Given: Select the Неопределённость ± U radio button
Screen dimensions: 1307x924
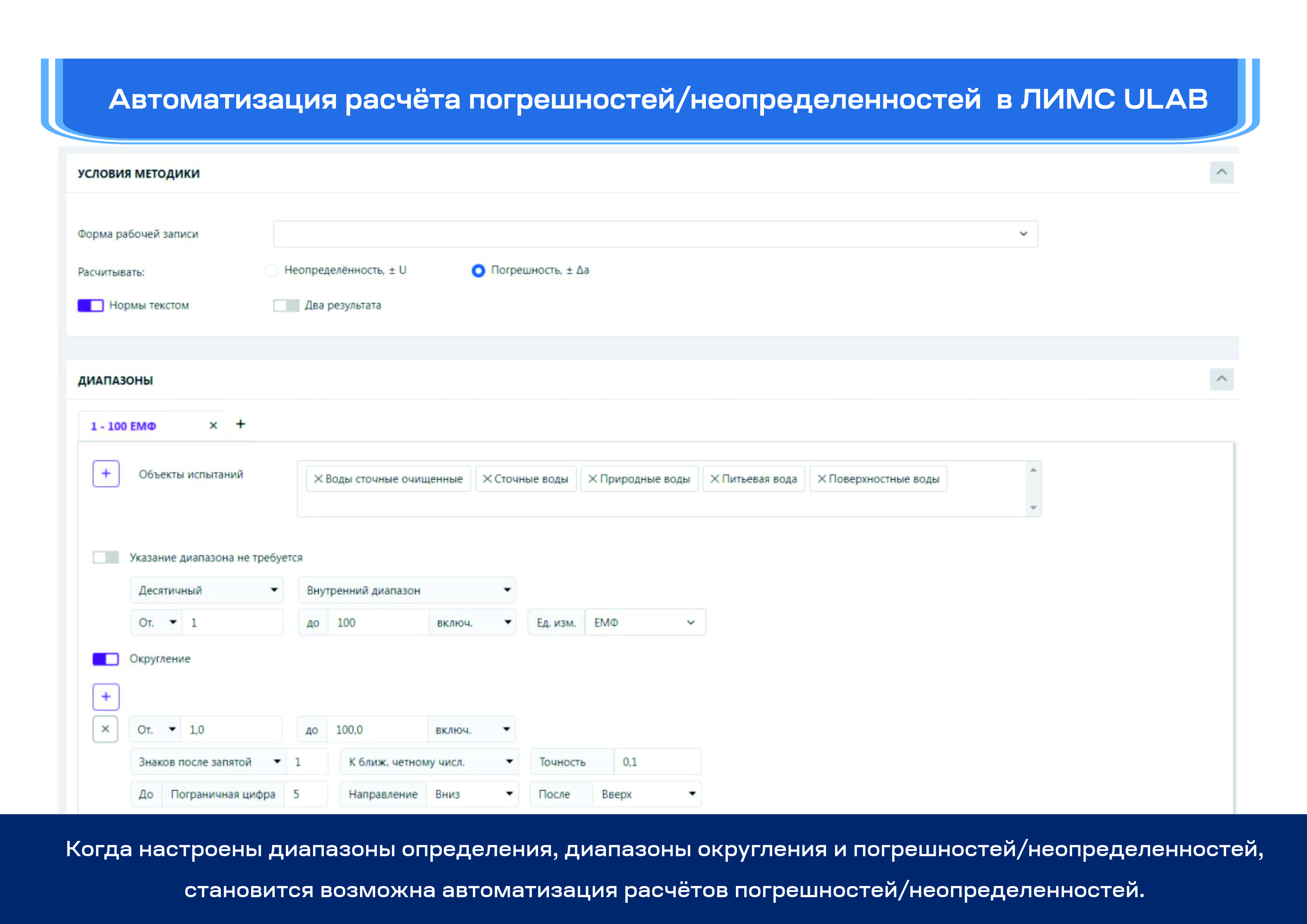Looking at the screenshot, I should 272,270.
